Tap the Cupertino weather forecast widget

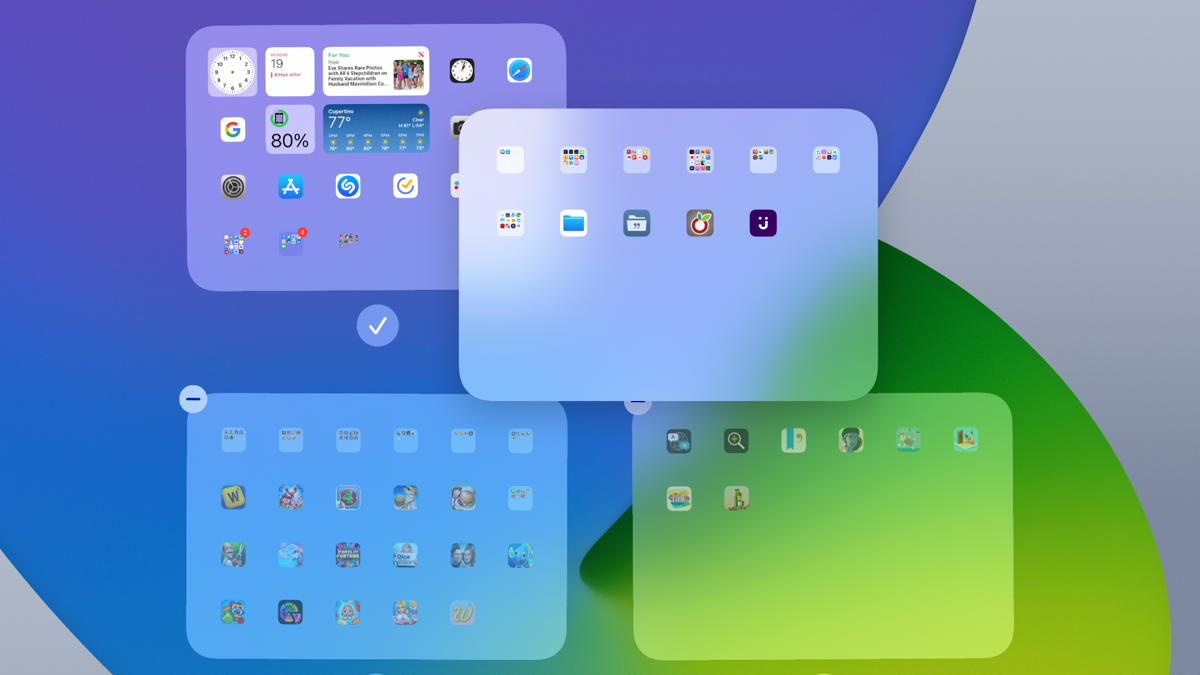tap(378, 129)
